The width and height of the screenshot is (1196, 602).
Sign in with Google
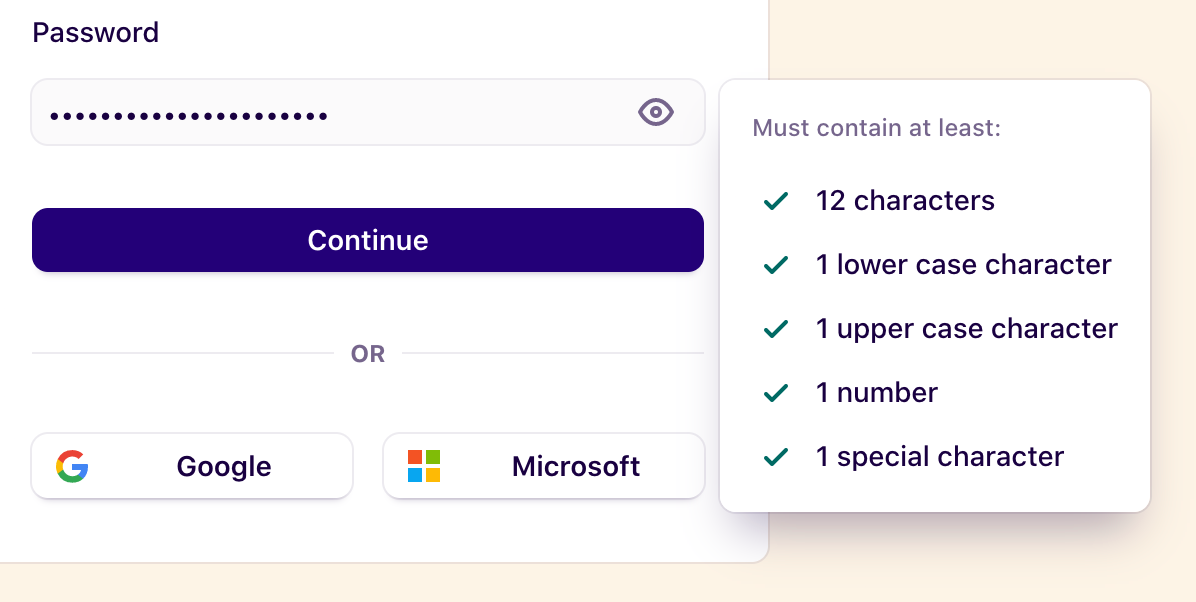[x=192, y=465]
